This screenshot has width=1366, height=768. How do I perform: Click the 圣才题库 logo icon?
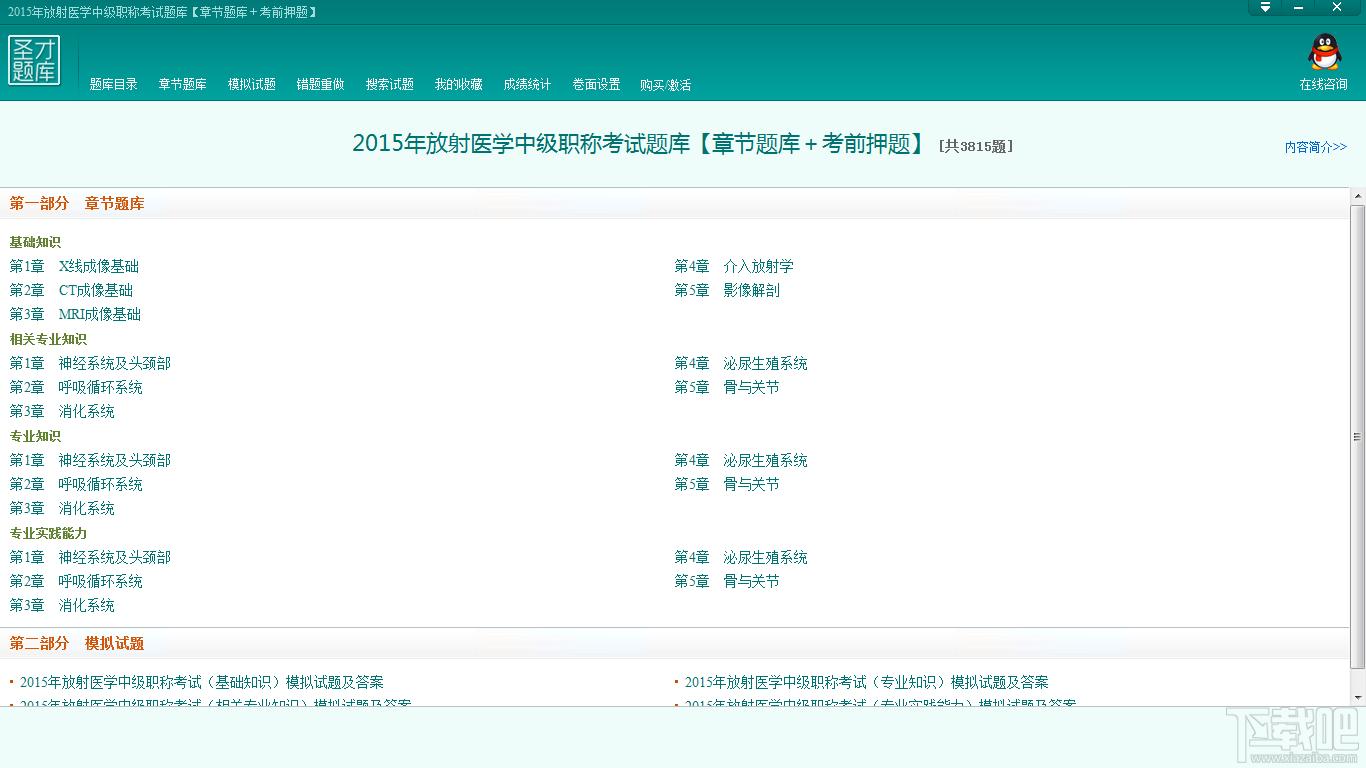coord(34,60)
